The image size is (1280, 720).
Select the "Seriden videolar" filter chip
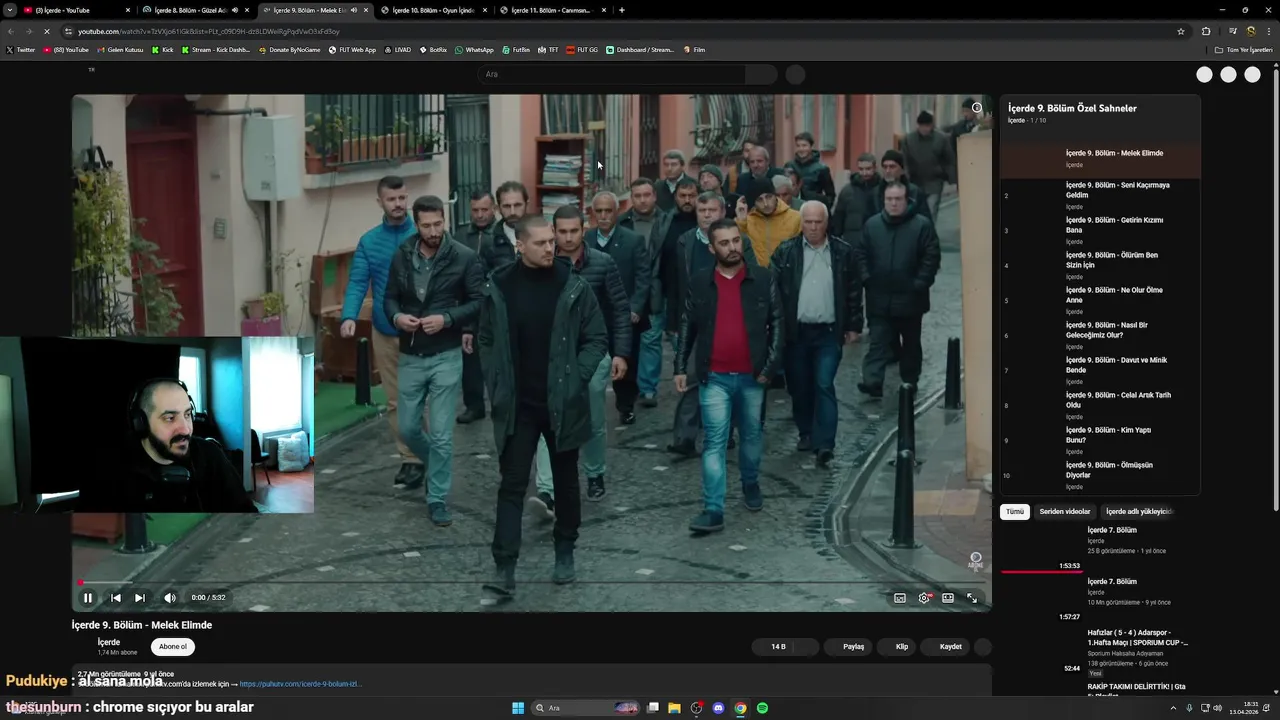tap(1065, 512)
